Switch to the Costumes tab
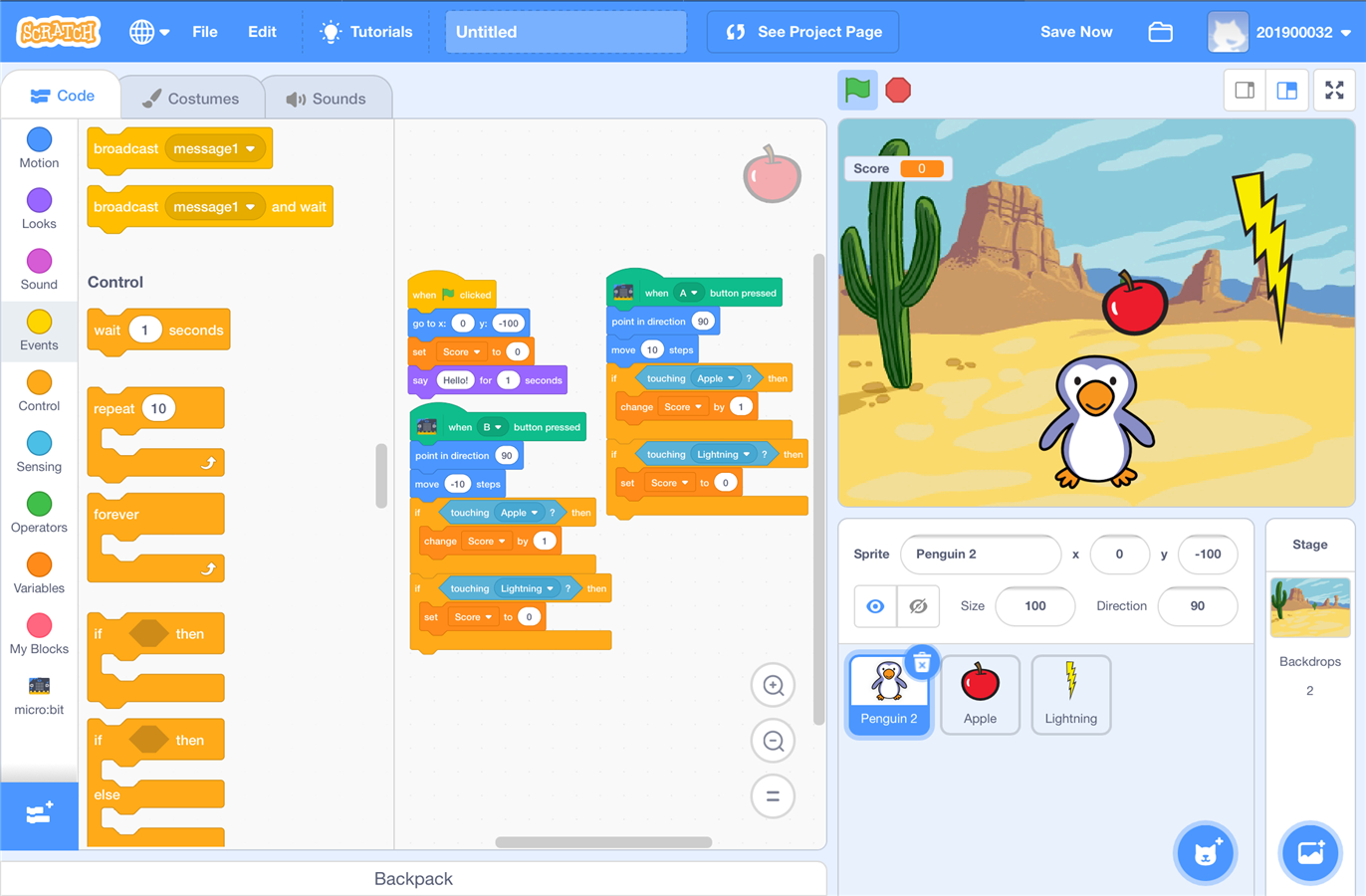This screenshot has width=1366, height=896. pos(191,99)
